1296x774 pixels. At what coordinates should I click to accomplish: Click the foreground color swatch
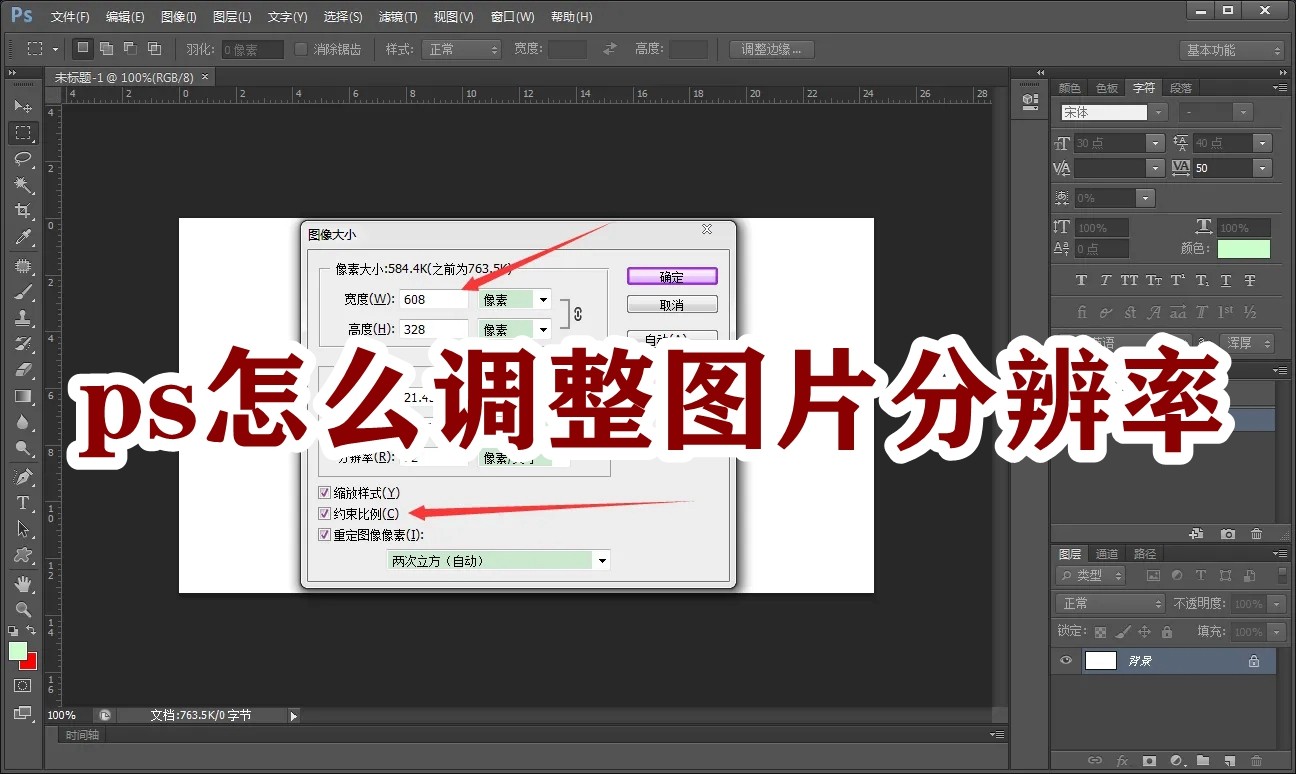tap(17, 651)
